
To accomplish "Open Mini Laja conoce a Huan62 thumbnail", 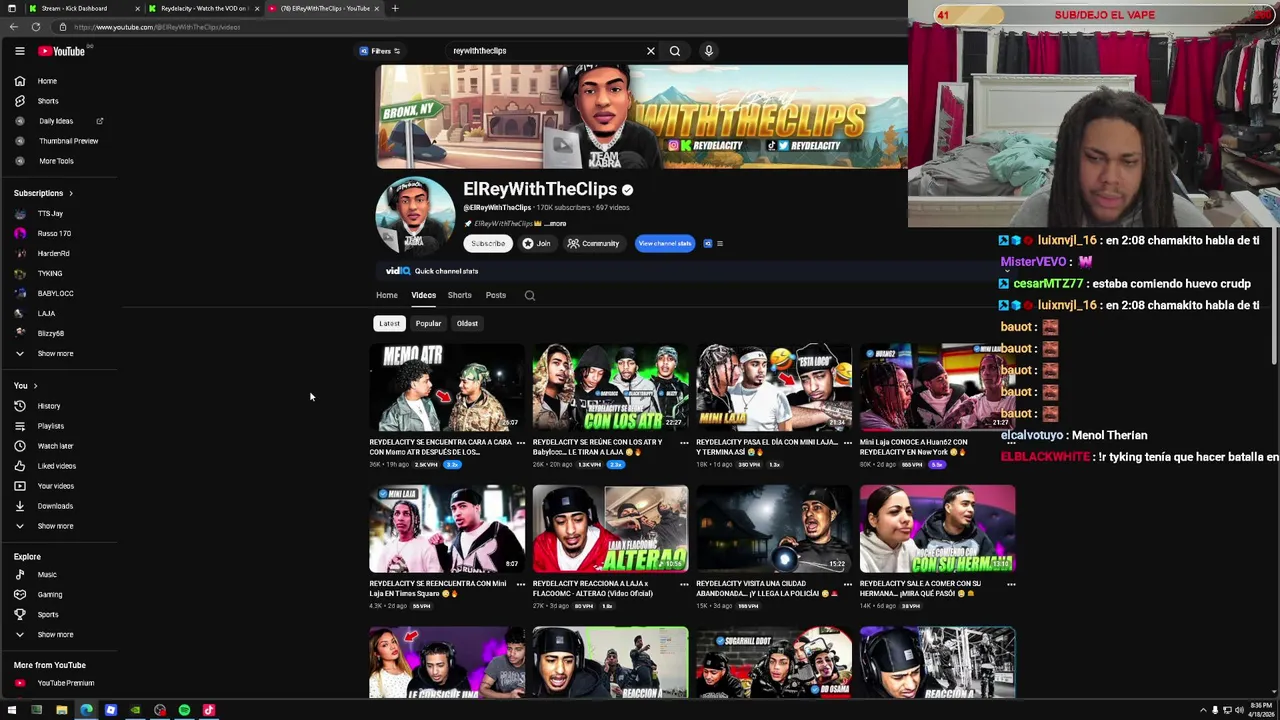I will pos(937,387).
